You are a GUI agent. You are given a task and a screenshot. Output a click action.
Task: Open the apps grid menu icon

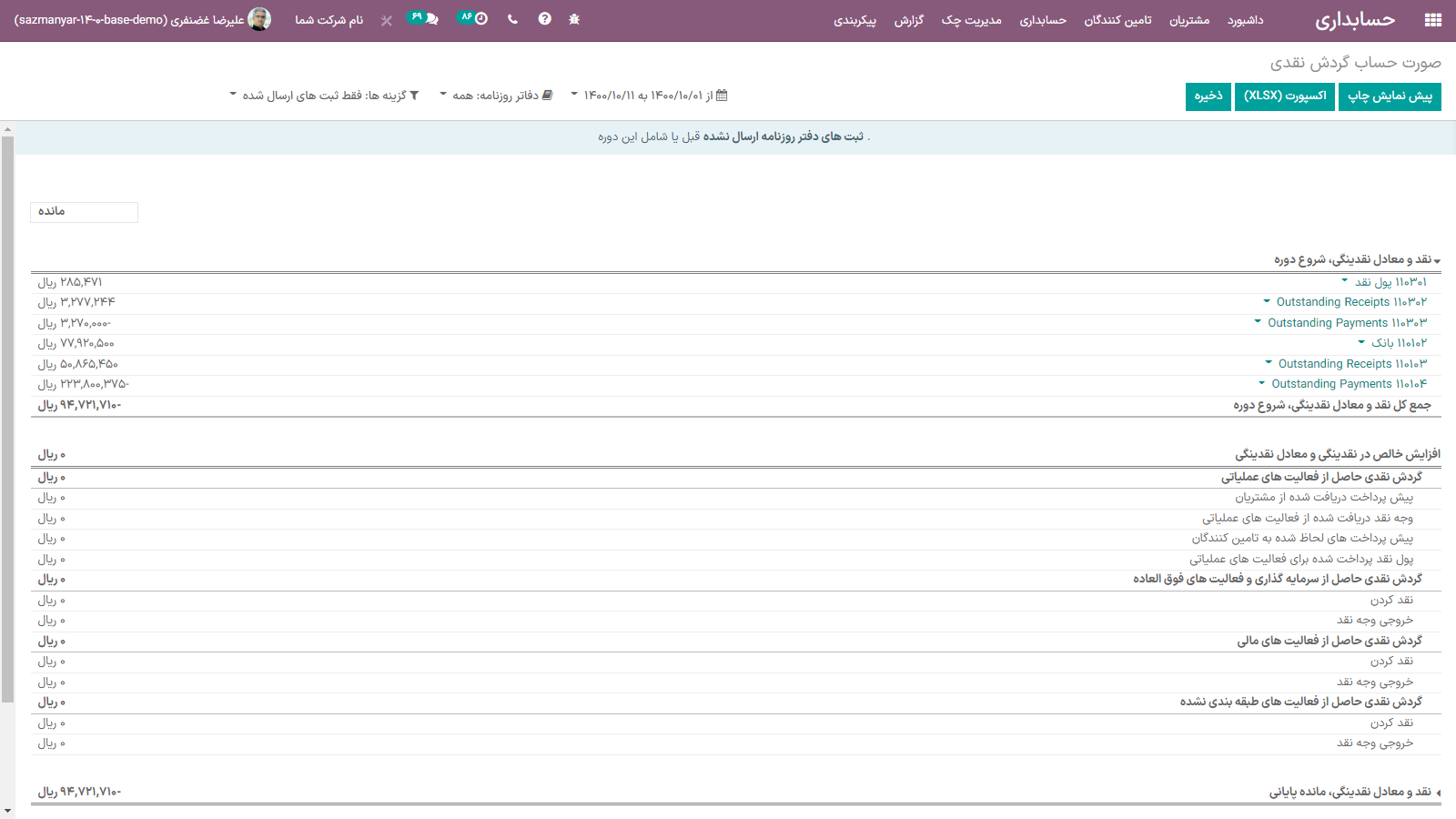click(x=1432, y=20)
